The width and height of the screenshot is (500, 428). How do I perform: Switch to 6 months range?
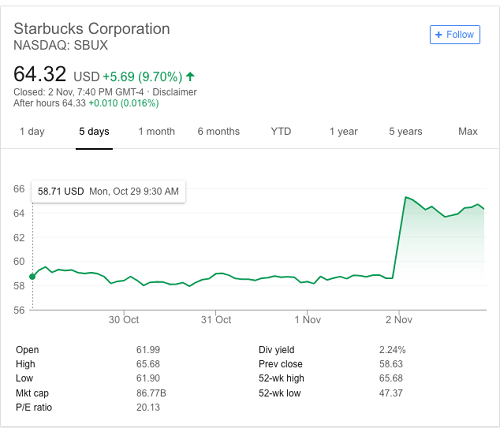click(219, 131)
